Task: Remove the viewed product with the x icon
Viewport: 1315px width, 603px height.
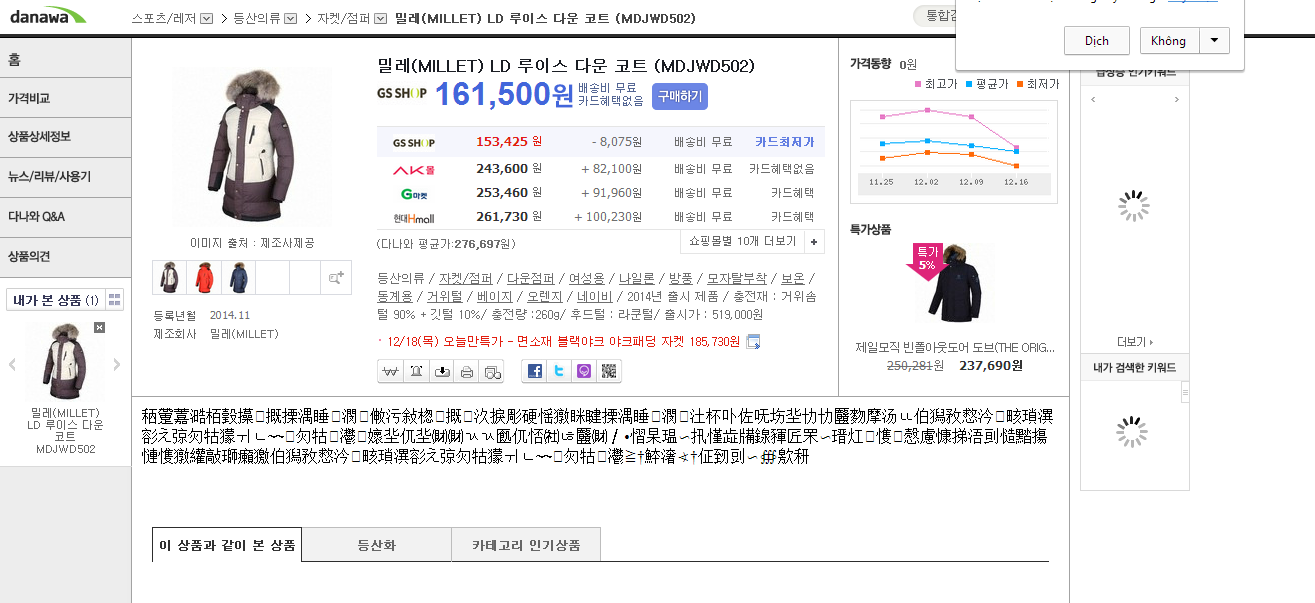Action: point(99,328)
